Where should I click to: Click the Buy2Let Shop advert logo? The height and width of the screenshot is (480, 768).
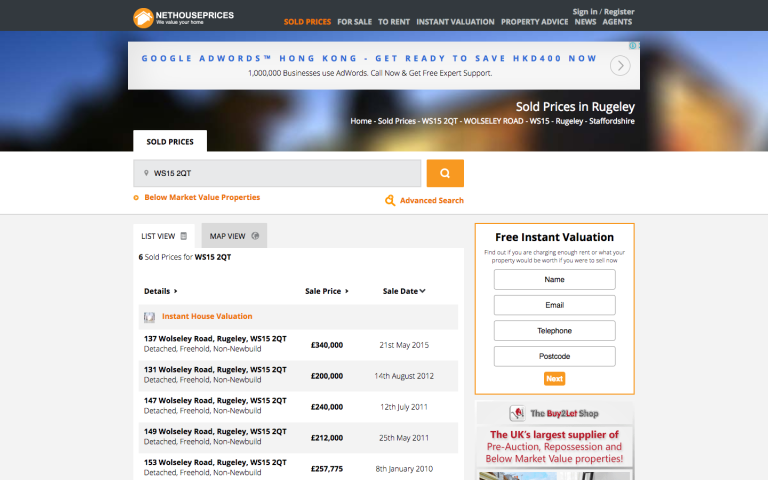pyautogui.click(x=518, y=413)
